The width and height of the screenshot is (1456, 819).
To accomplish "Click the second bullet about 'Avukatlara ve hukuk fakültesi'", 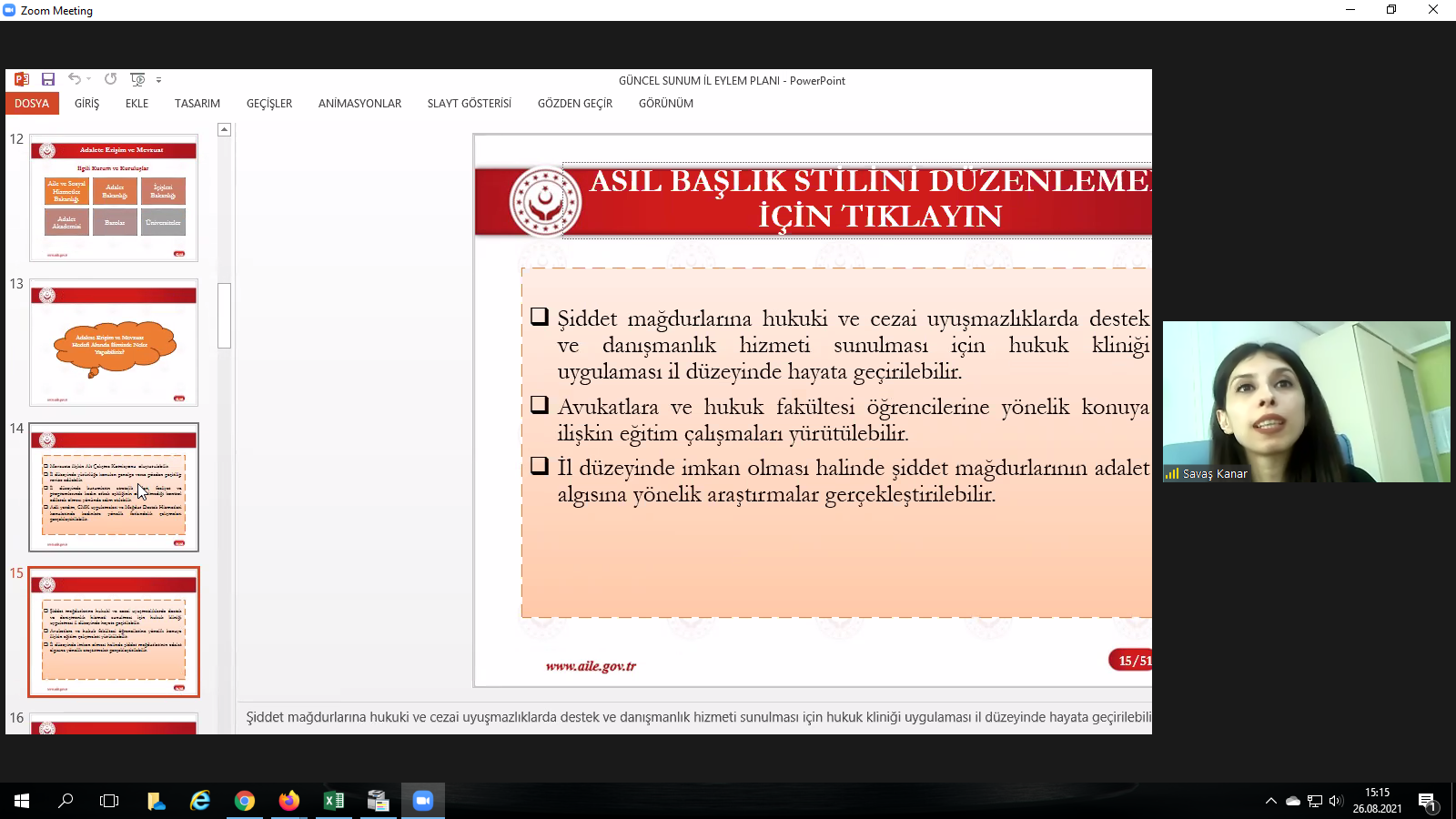I will pos(853,420).
